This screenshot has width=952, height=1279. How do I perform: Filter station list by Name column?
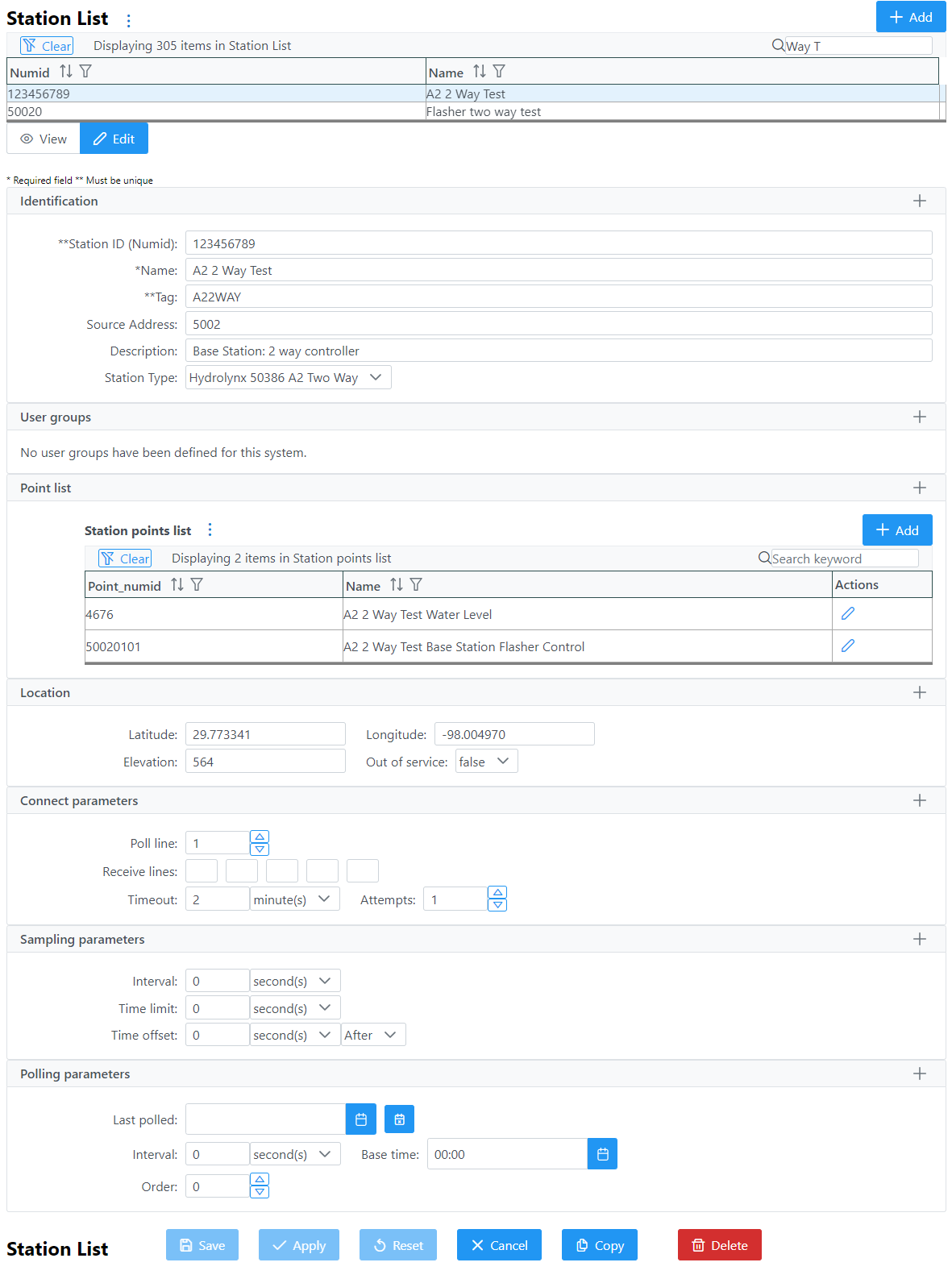point(499,72)
